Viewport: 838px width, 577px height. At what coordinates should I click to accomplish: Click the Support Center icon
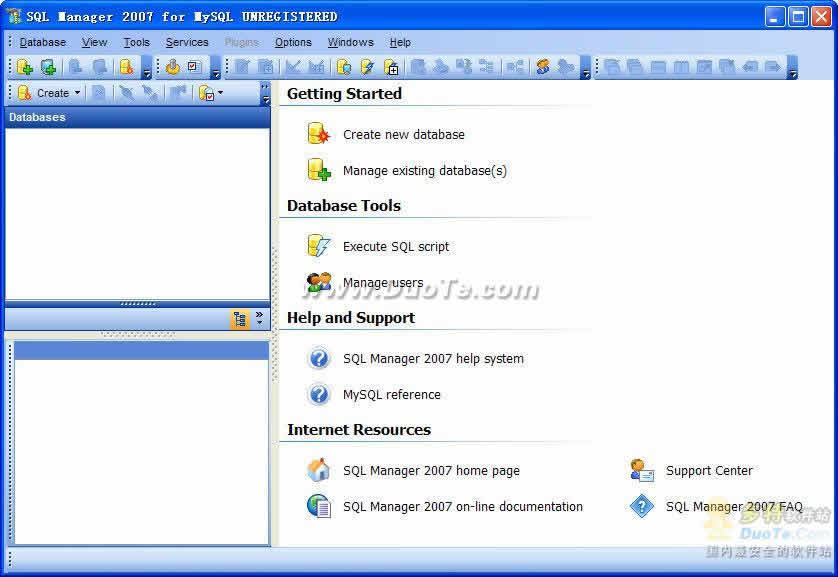642,470
